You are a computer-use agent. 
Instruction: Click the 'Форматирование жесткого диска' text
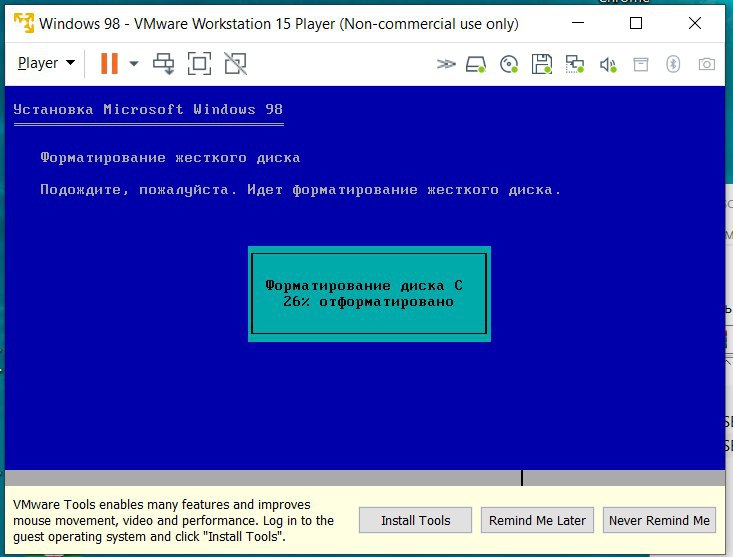tap(170, 157)
